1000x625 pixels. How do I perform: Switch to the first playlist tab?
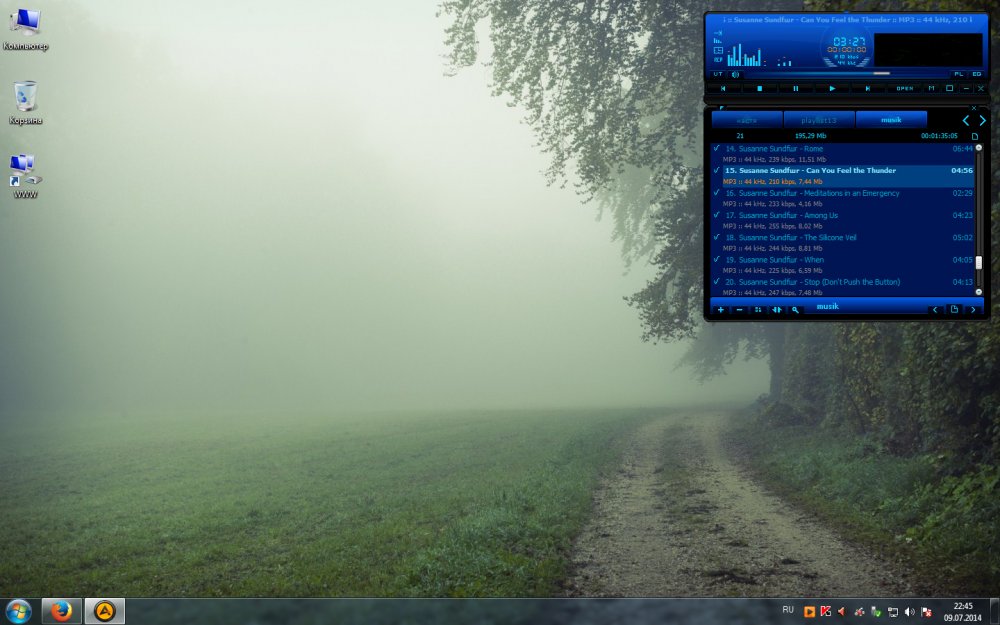coord(747,120)
